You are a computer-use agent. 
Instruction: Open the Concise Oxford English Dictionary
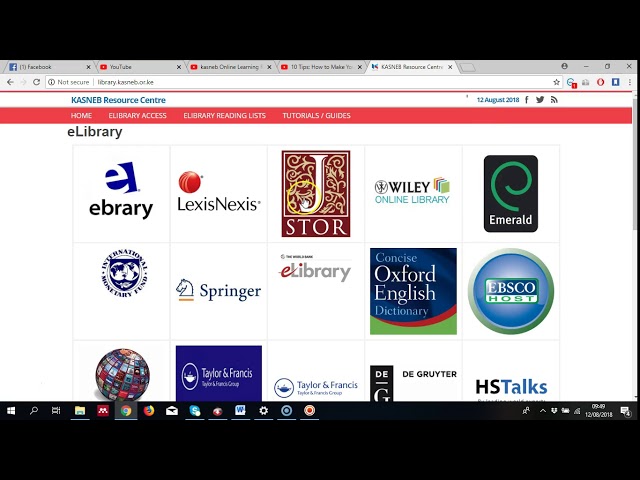[413, 291]
